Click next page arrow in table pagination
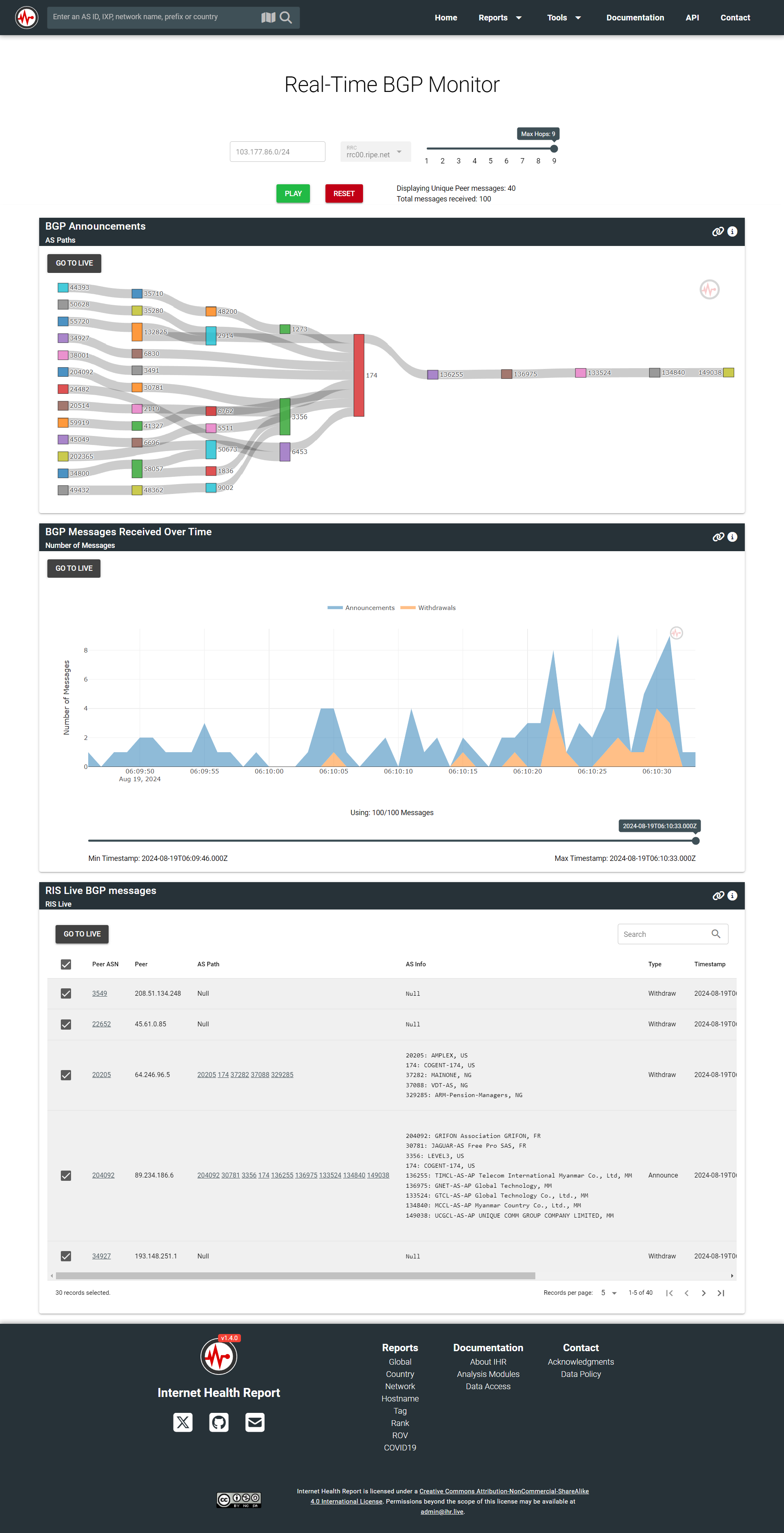 click(x=704, y=1293)
